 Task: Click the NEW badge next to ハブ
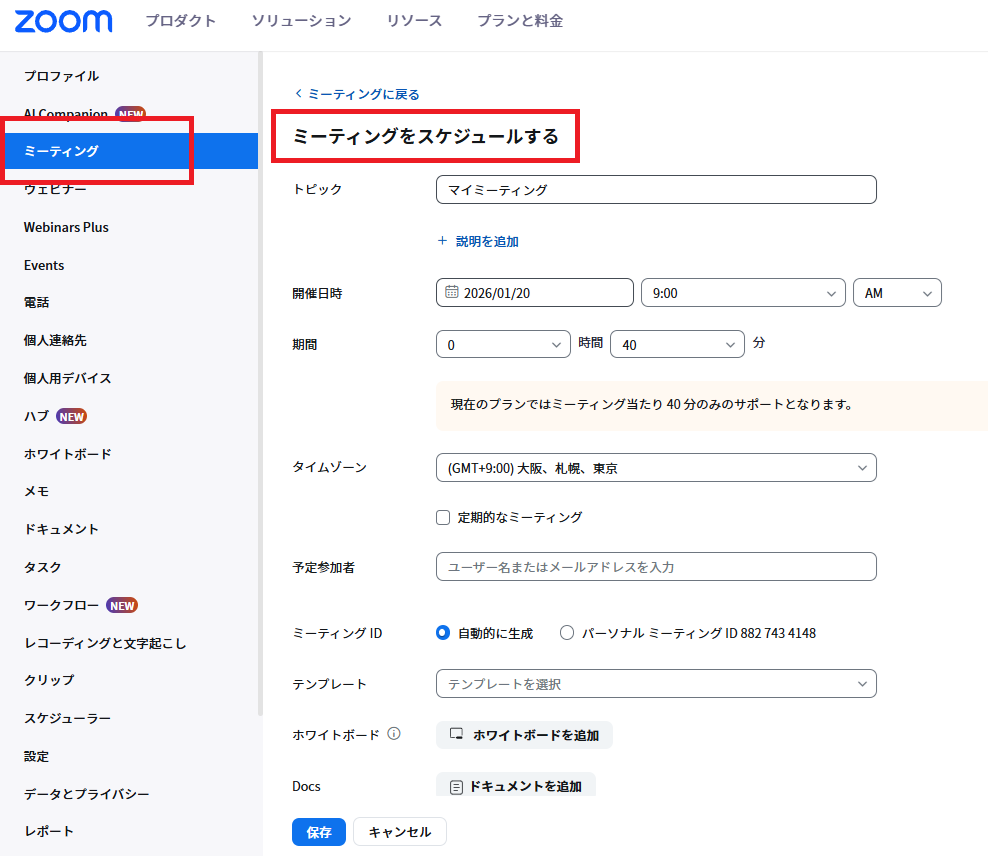(x=71, y=416)
